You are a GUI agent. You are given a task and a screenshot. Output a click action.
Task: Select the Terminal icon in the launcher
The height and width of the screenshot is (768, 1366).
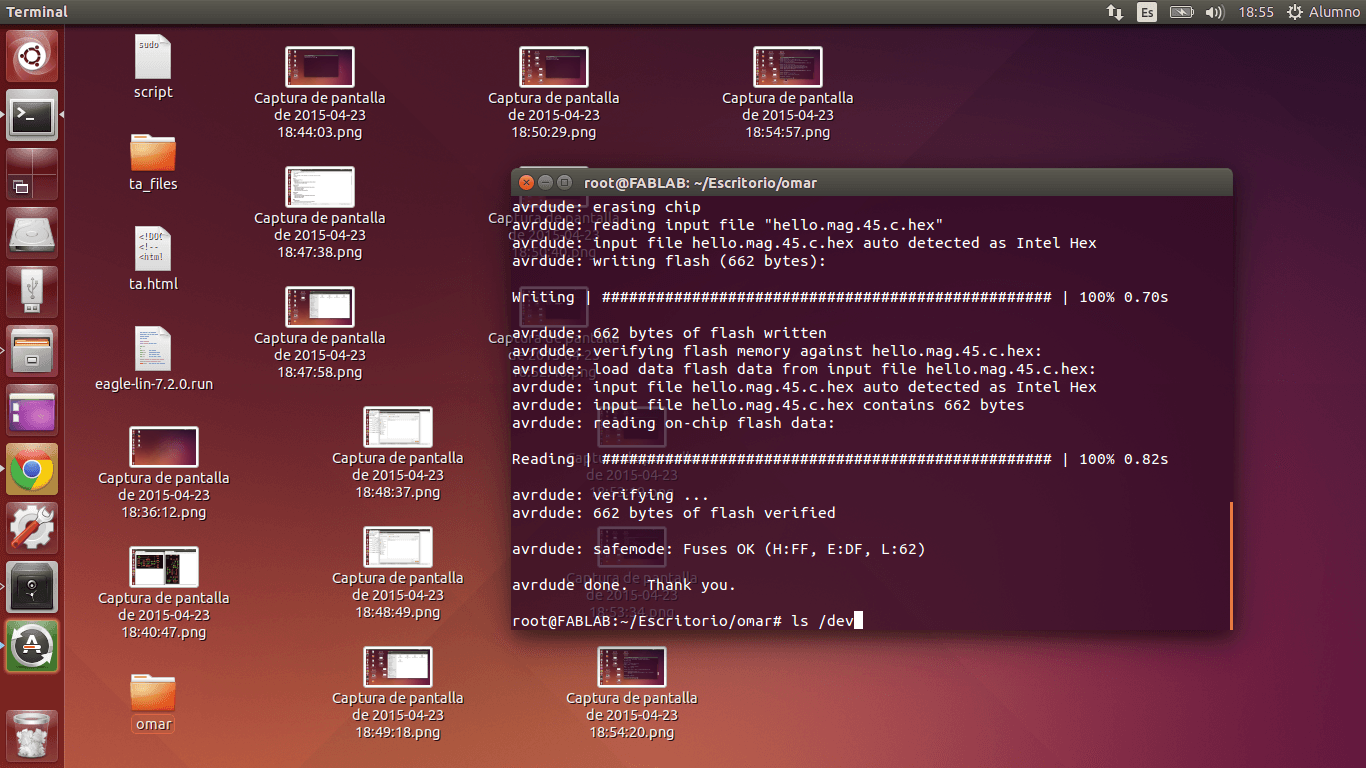[x=33, y=115]
